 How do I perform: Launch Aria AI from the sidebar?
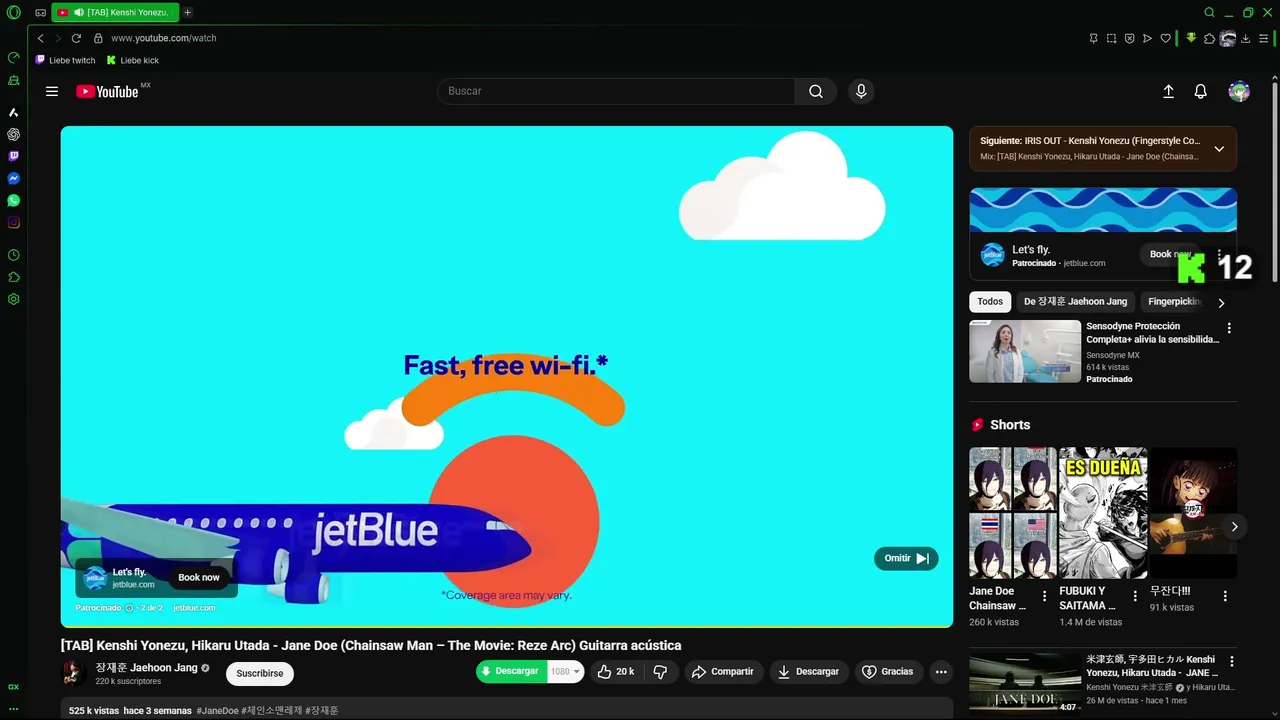13,112
